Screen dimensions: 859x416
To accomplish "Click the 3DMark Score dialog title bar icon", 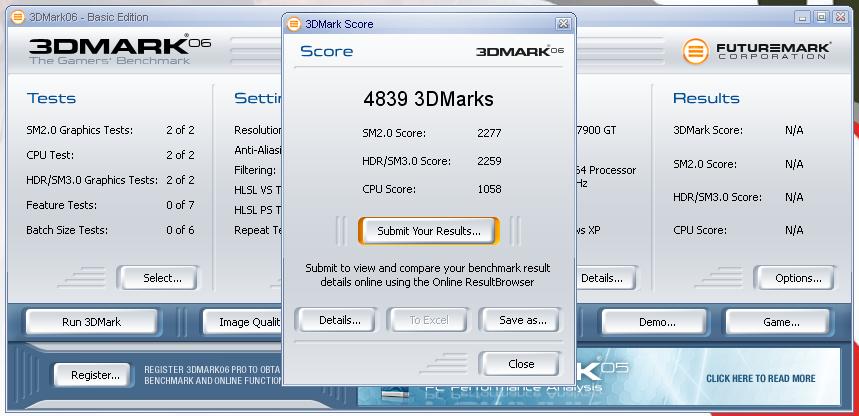I will [294, 24].
